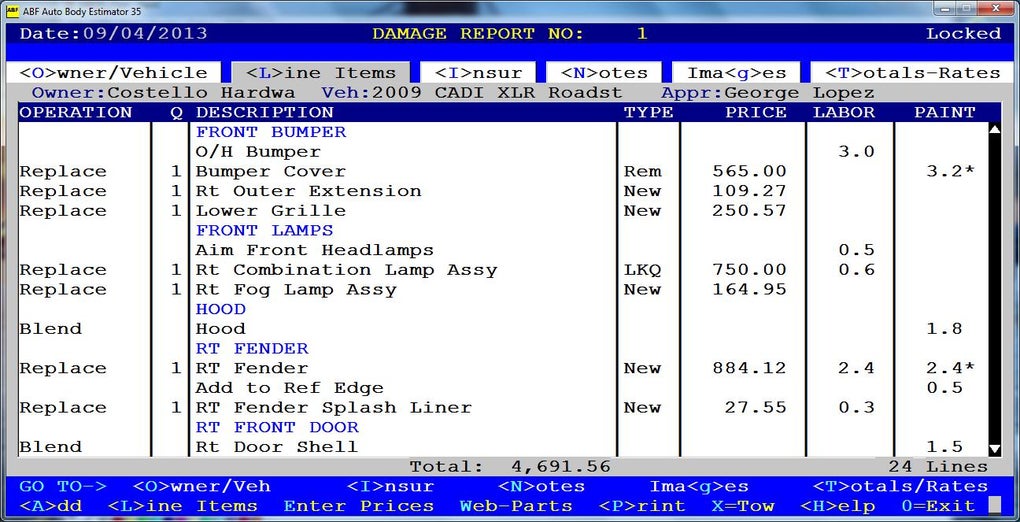1020x522 pixels.
Task: Select the Rt Outer Extension line
Action: (308, 191)
